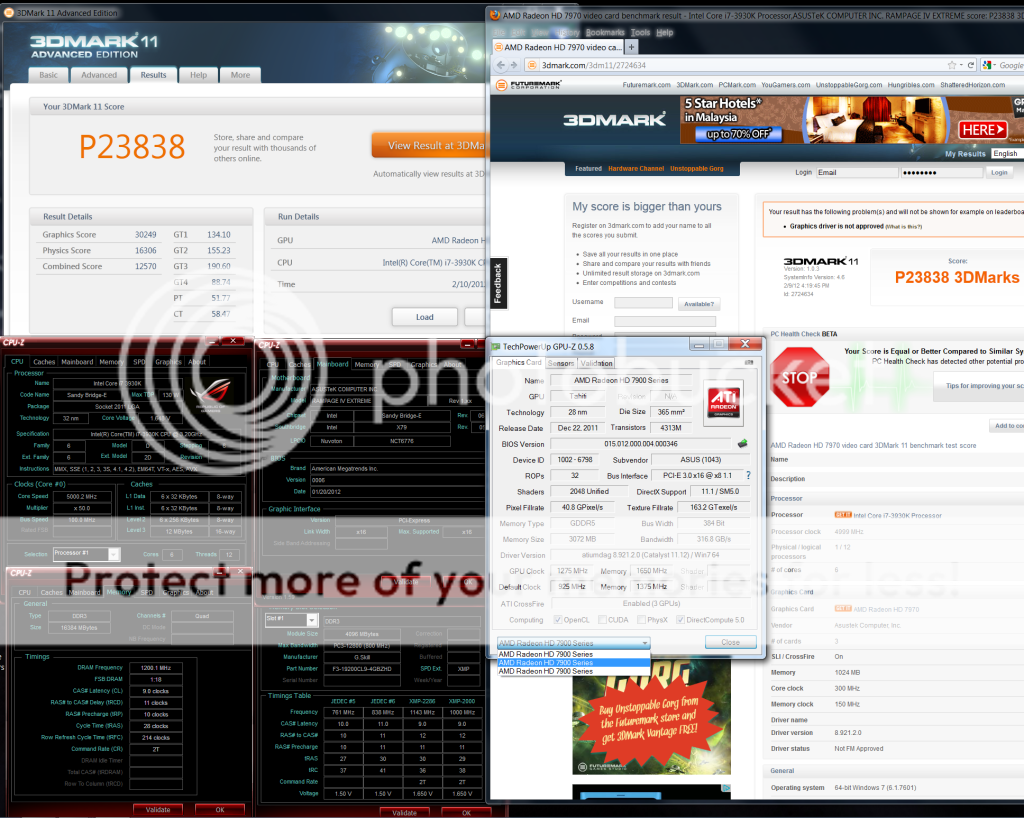Open the Firefox Bookmarks menu

(x=605, y=33)
